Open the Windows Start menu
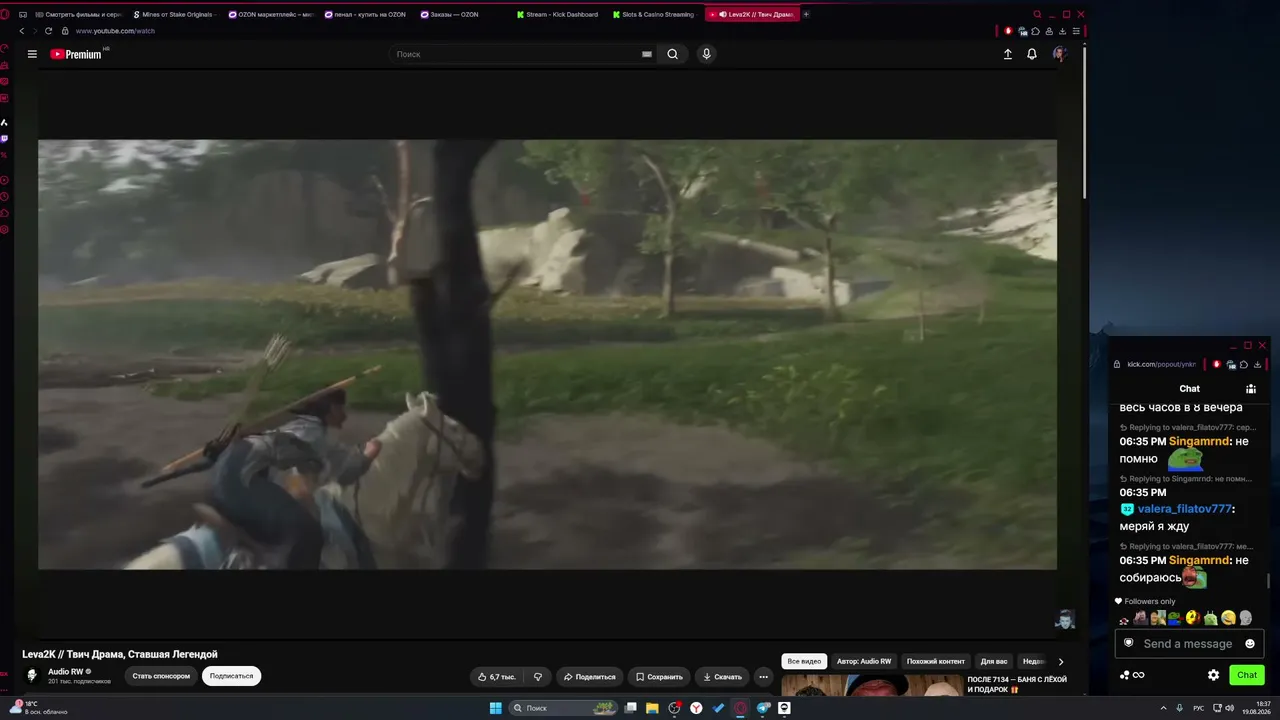The image size is (1280, 720). point(495,708)
